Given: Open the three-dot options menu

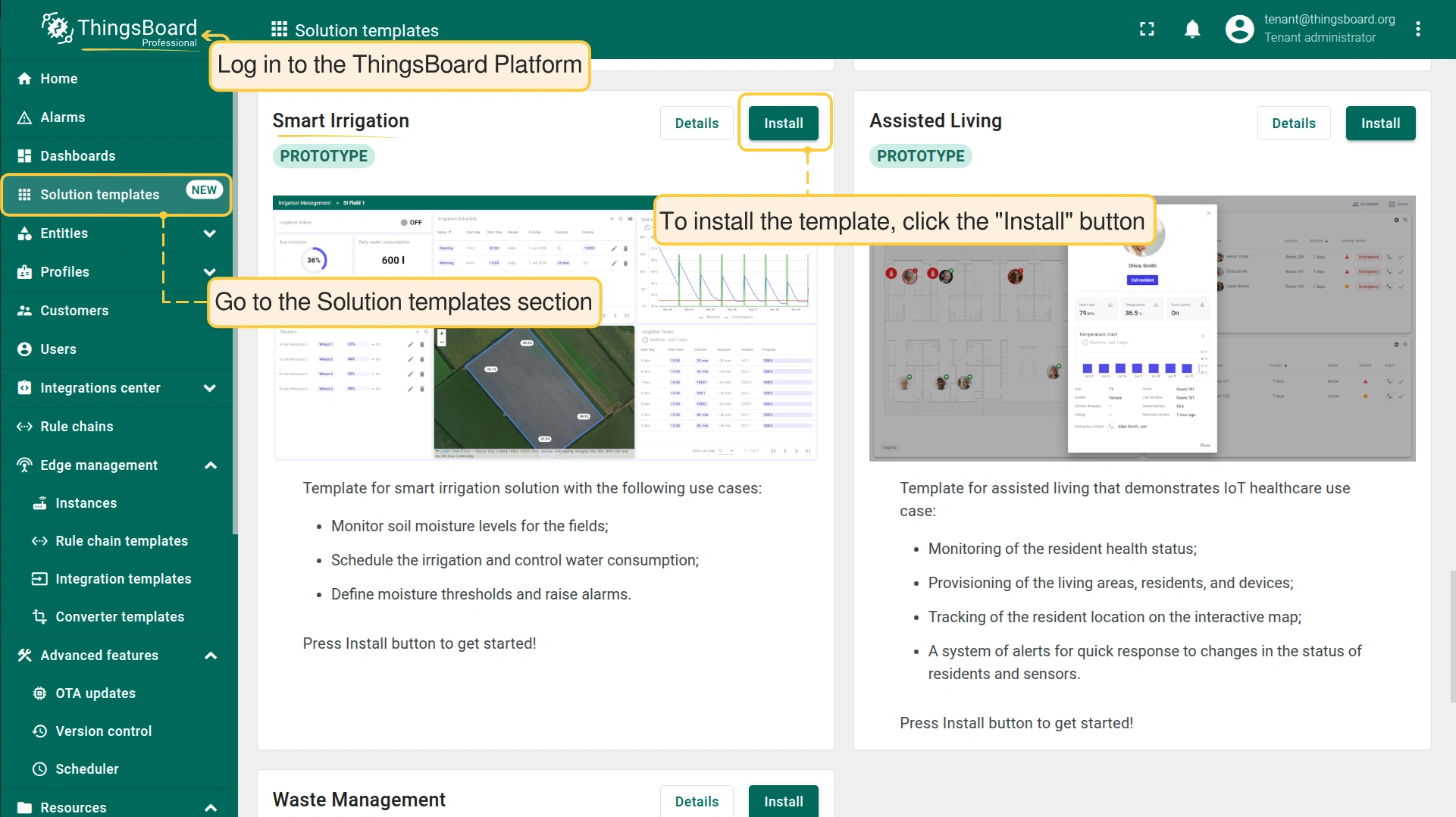Looking at the screenshot, I should click(1417, 29).
